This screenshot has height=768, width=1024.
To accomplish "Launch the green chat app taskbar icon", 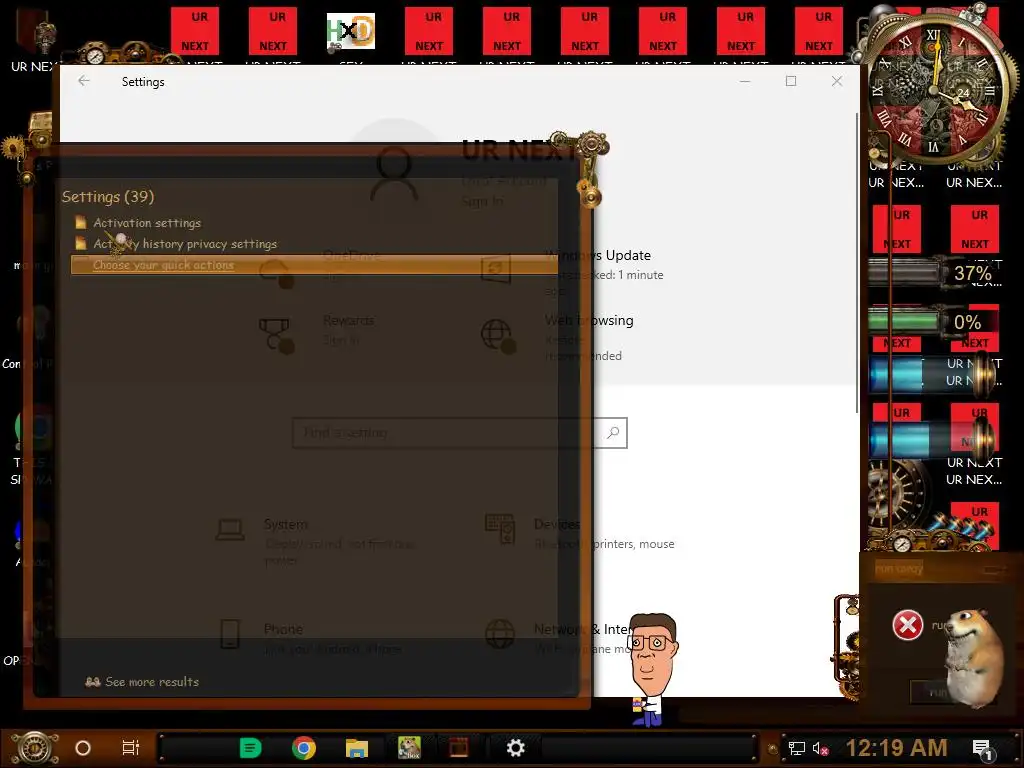I will click(250, 748).
